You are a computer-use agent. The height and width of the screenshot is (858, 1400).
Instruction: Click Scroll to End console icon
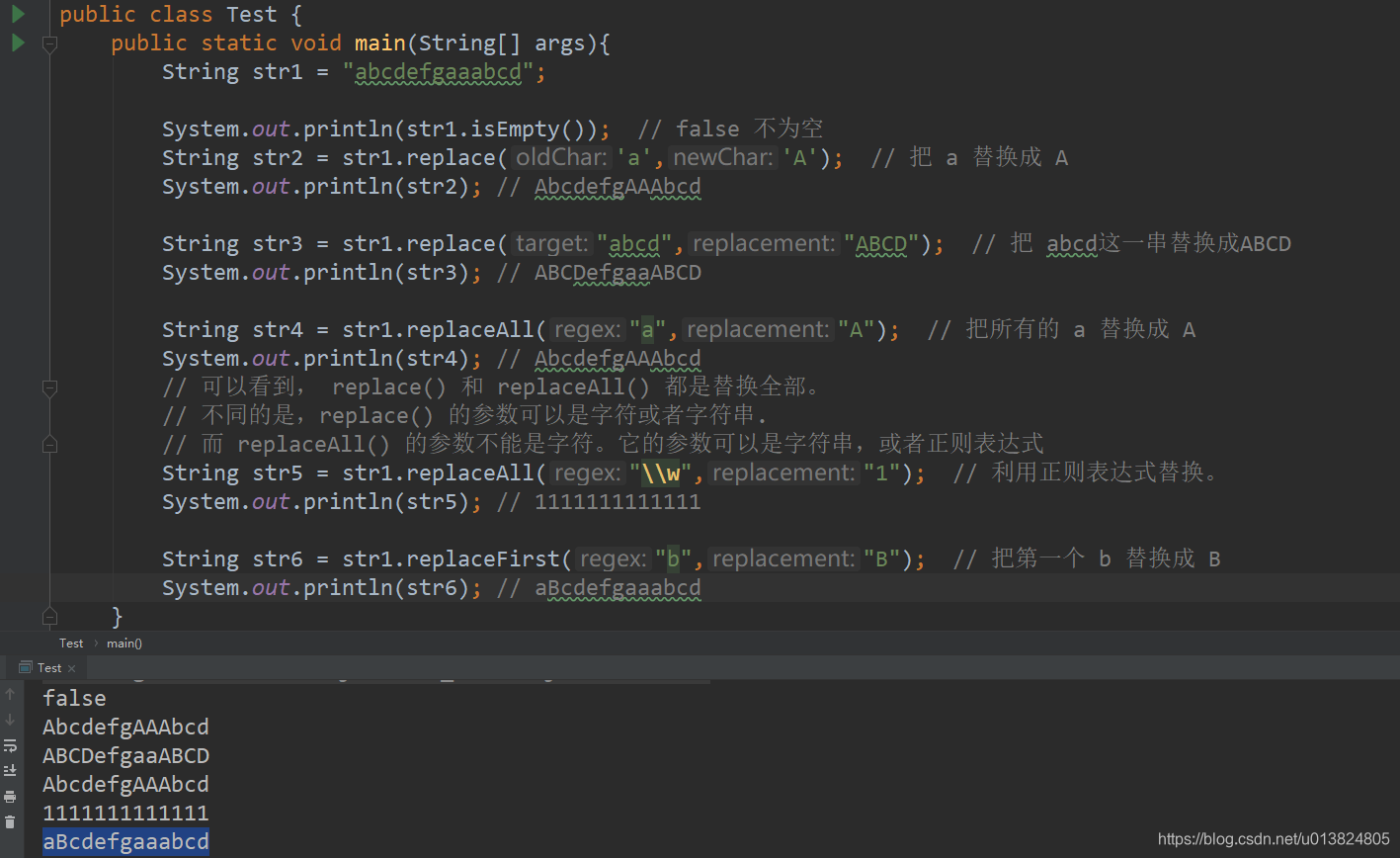[x=10, y=770]
